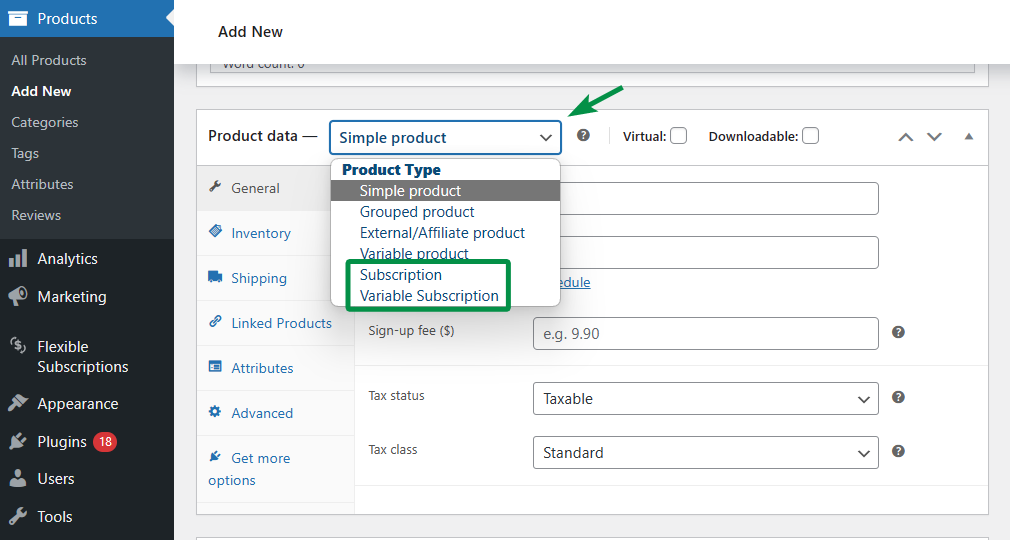Click the Users person icon
1010x540 pixels.
18,479
